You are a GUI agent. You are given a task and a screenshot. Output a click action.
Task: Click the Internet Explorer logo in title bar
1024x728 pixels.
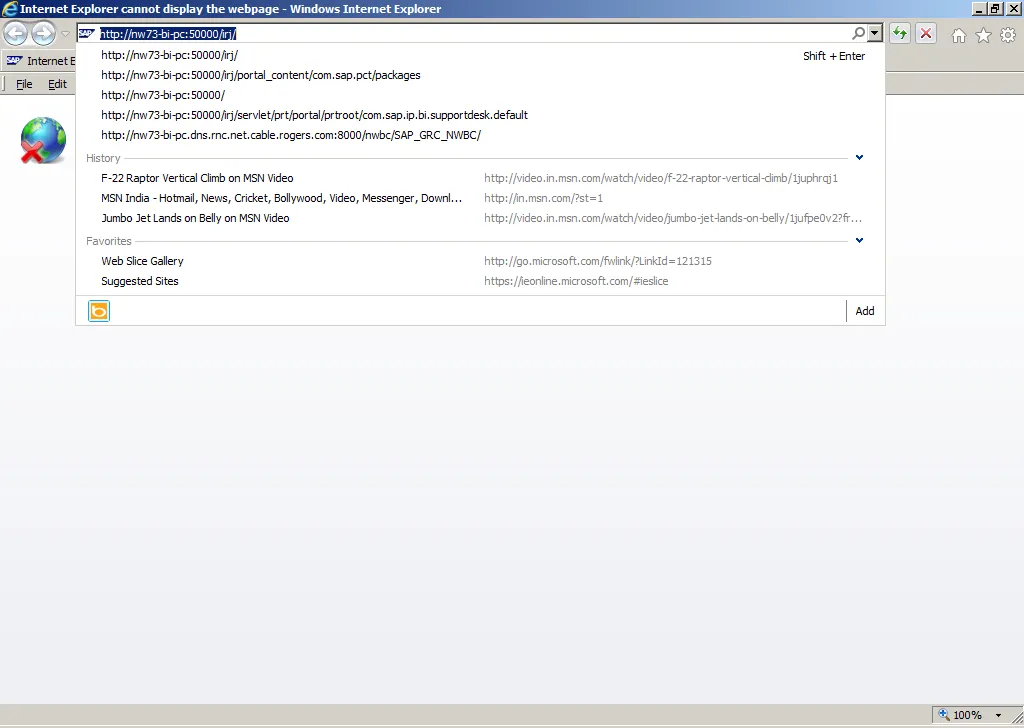[10, 8]
